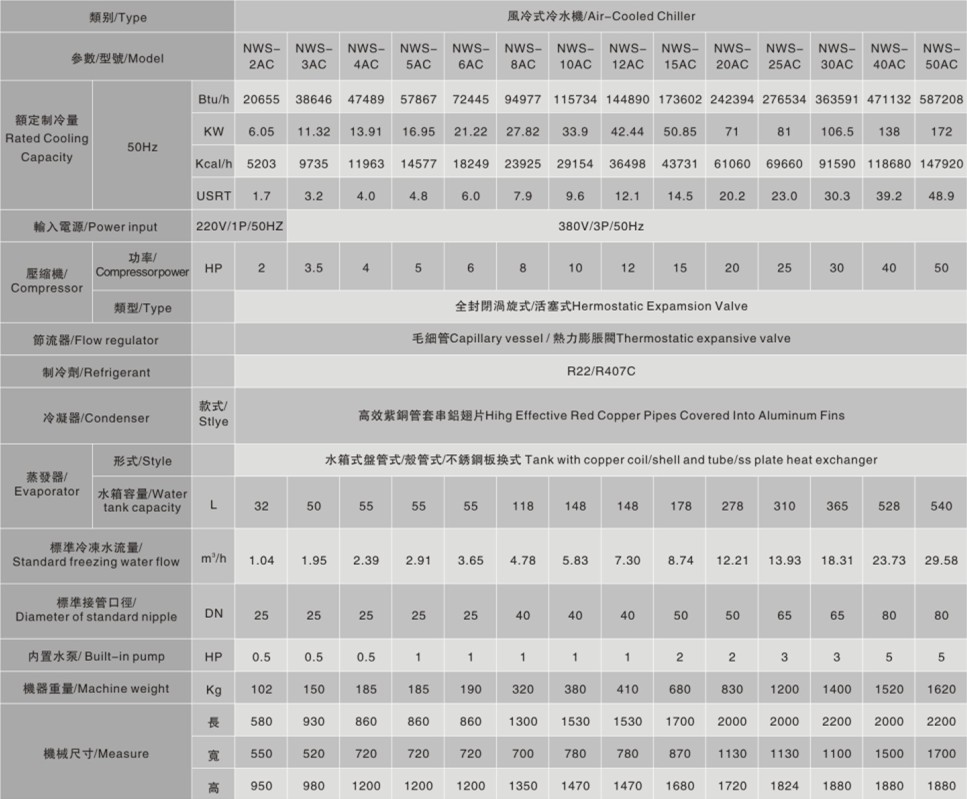This screenshot has height=799, width=967.
Task: Select the 50Hz frequency label cell
Action: click(x=141, y=147)
